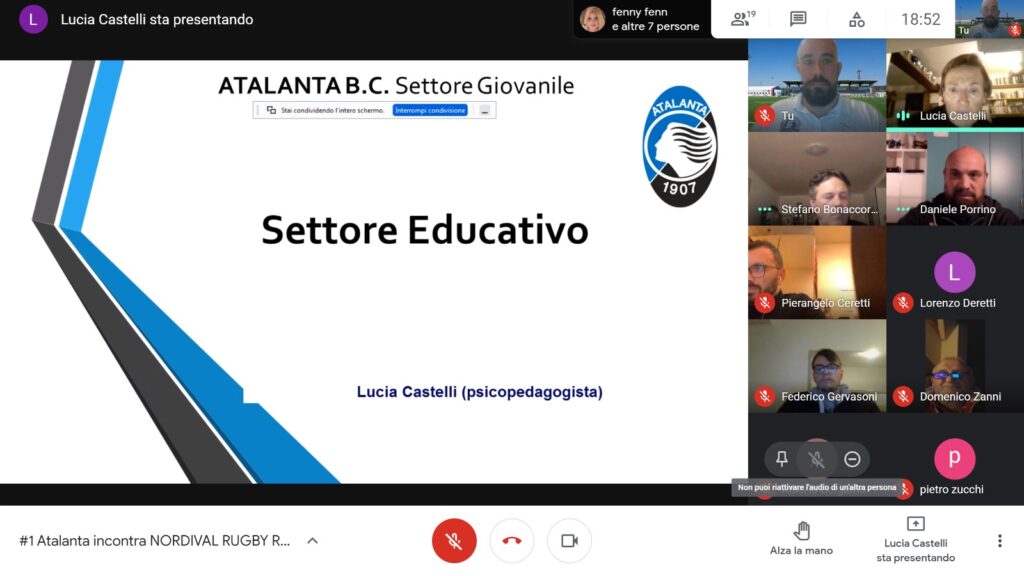Click the Atalanta 1907 crest on the slide
This screenshot has height=576, width=1024.
[679, 146]
